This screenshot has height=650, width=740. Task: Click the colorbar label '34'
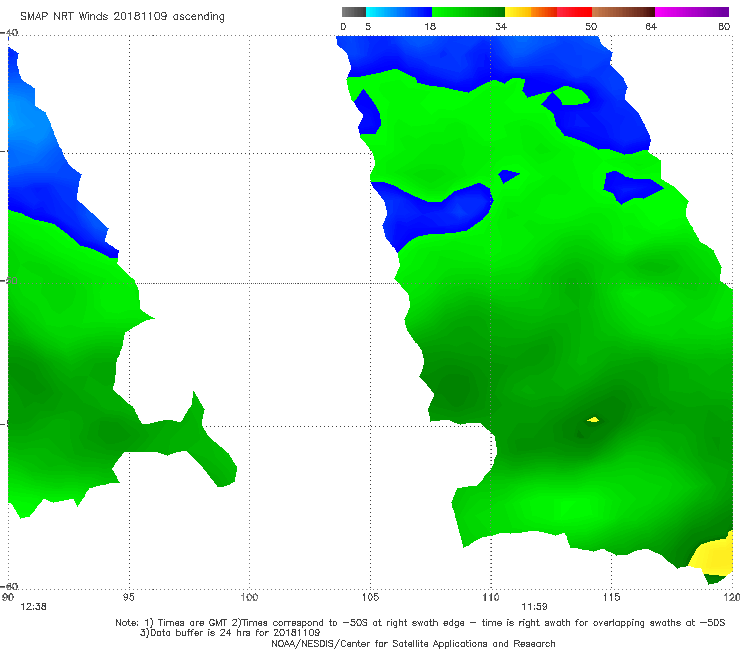[x=501, y=27]
